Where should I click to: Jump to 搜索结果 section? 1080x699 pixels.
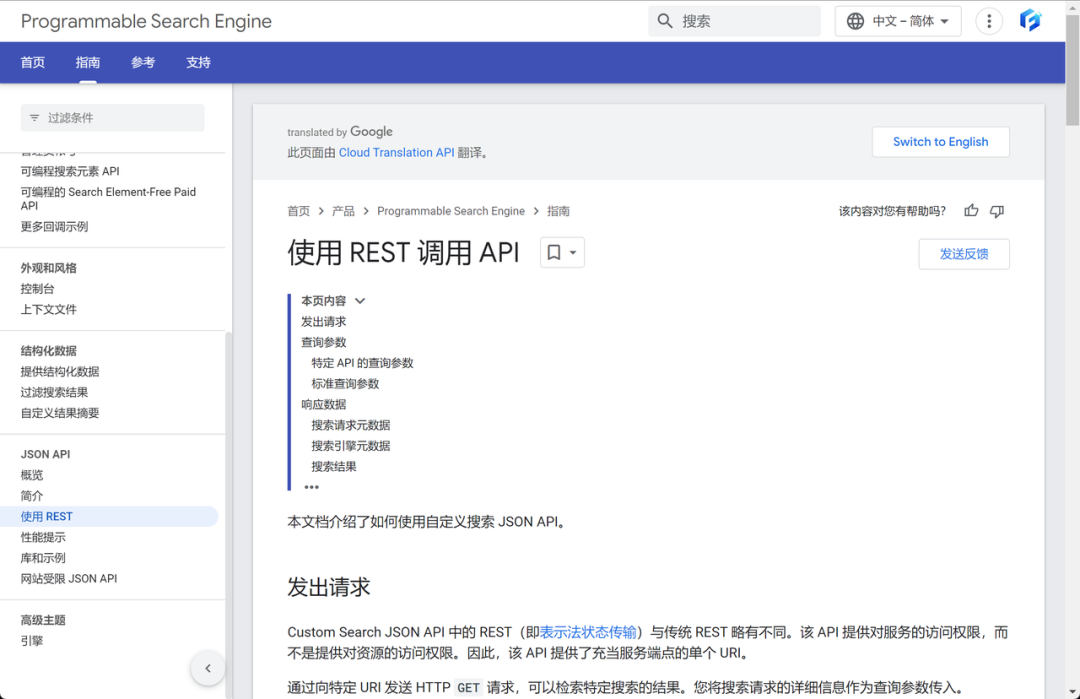pos(333,466)
